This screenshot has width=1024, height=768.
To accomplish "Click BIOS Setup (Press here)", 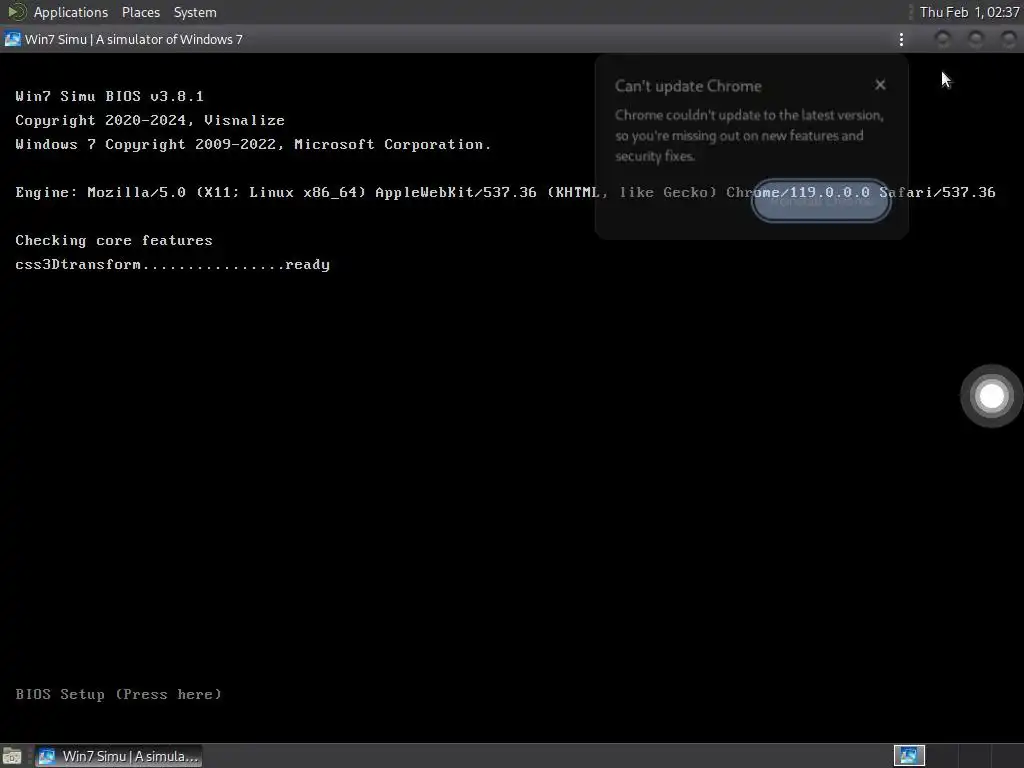I will (x=118, y=694).
